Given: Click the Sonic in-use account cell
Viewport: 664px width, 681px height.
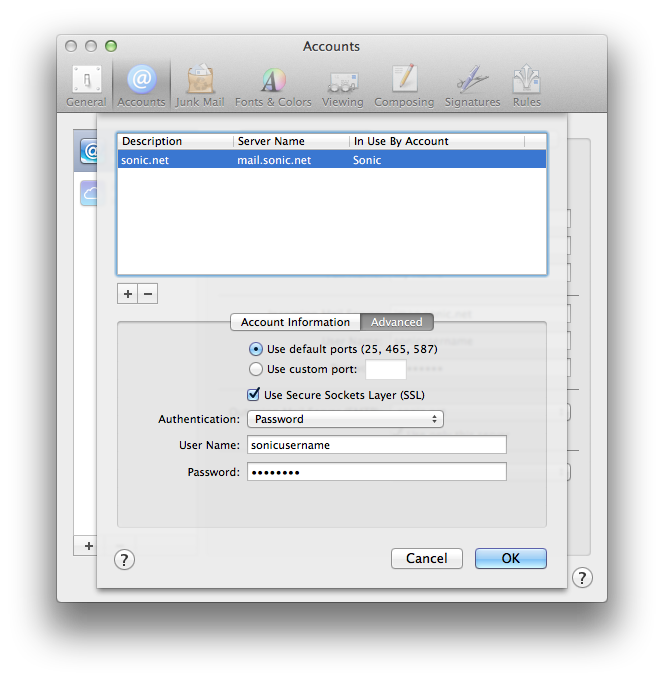Looking at the screenshot, I should pos(367,160).
